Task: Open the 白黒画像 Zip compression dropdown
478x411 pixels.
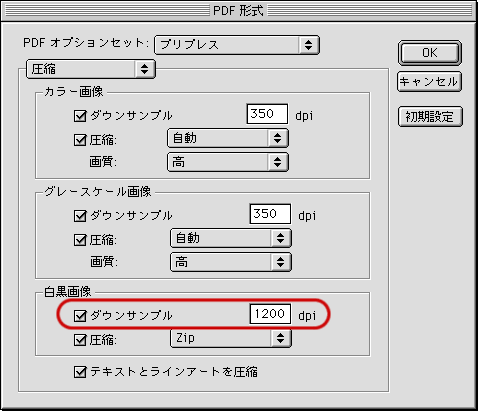Action: [x=231, y=338]
